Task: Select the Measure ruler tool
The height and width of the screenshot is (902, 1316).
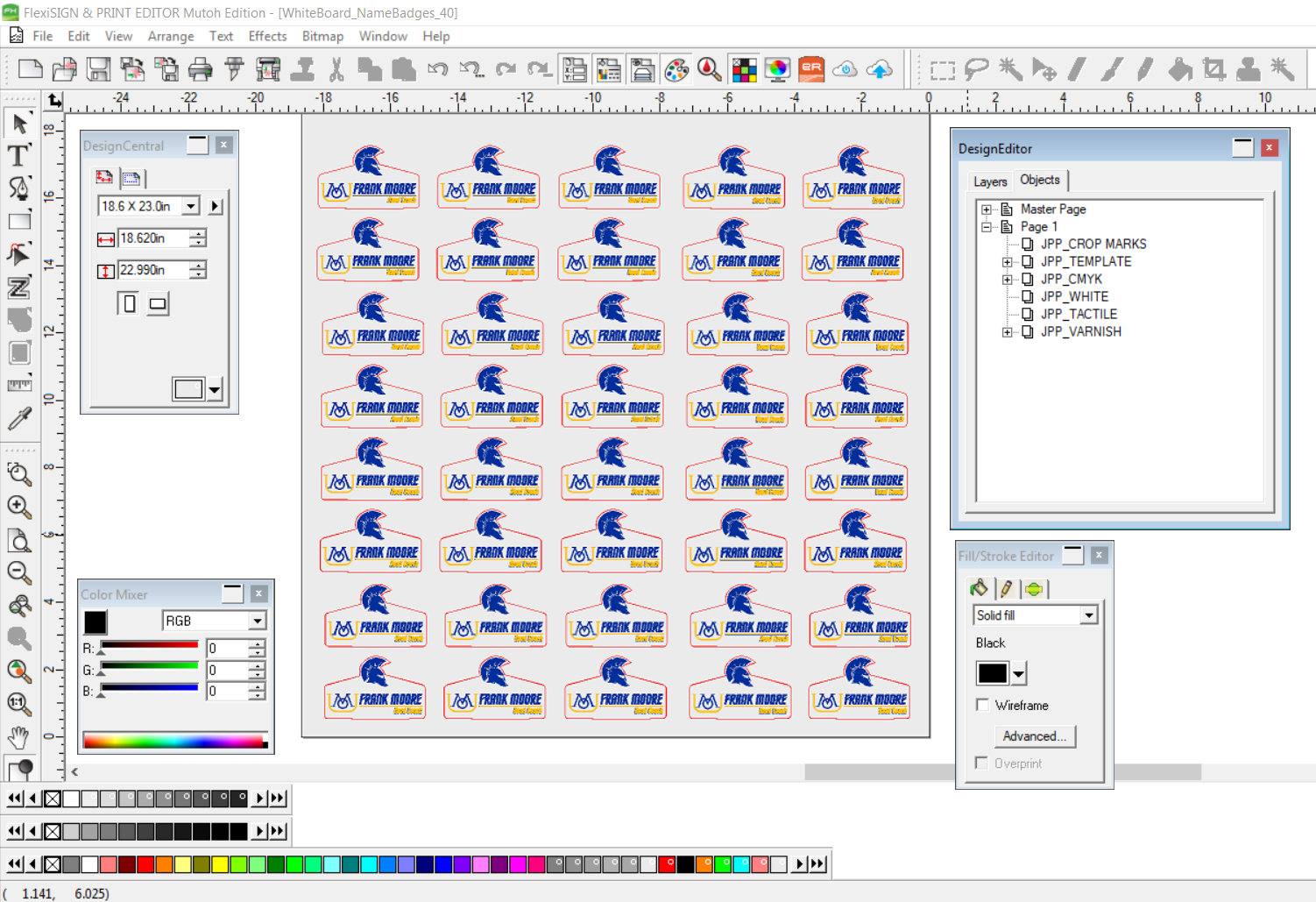Action: click(19, 385)
